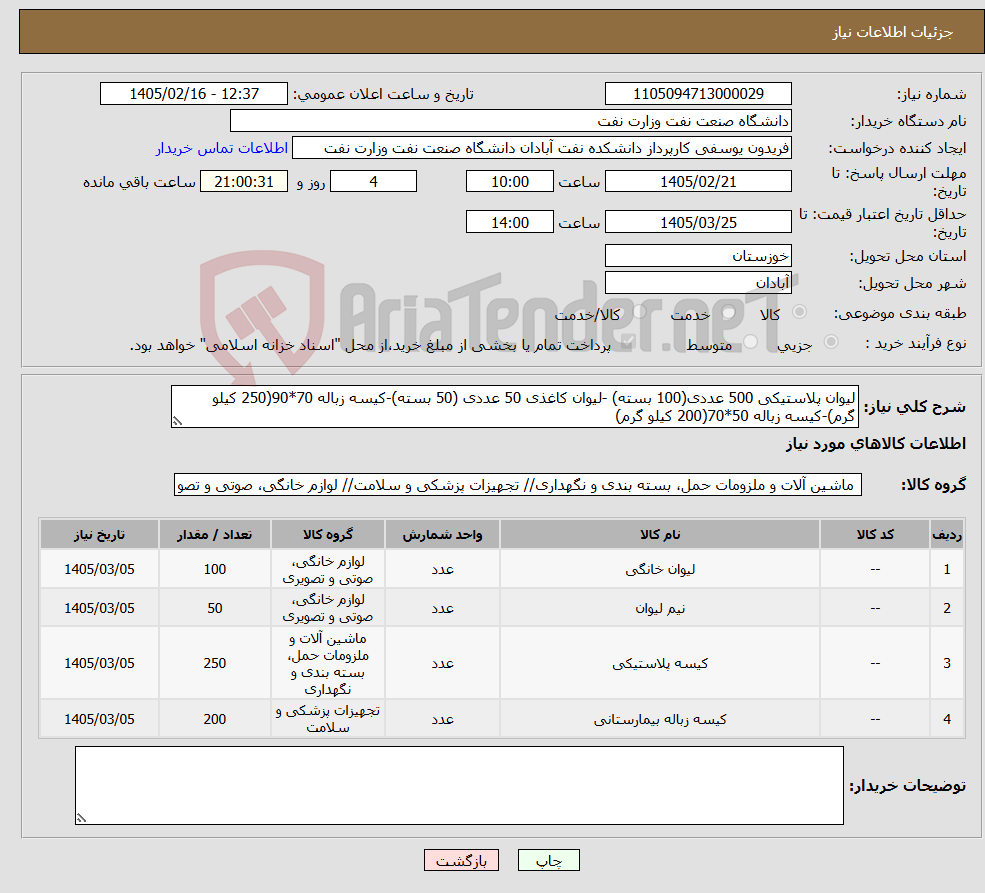The width and height of the screenshot is (985, 893).
Task: Click the buyer organization name field
Action: click(511, 121)
